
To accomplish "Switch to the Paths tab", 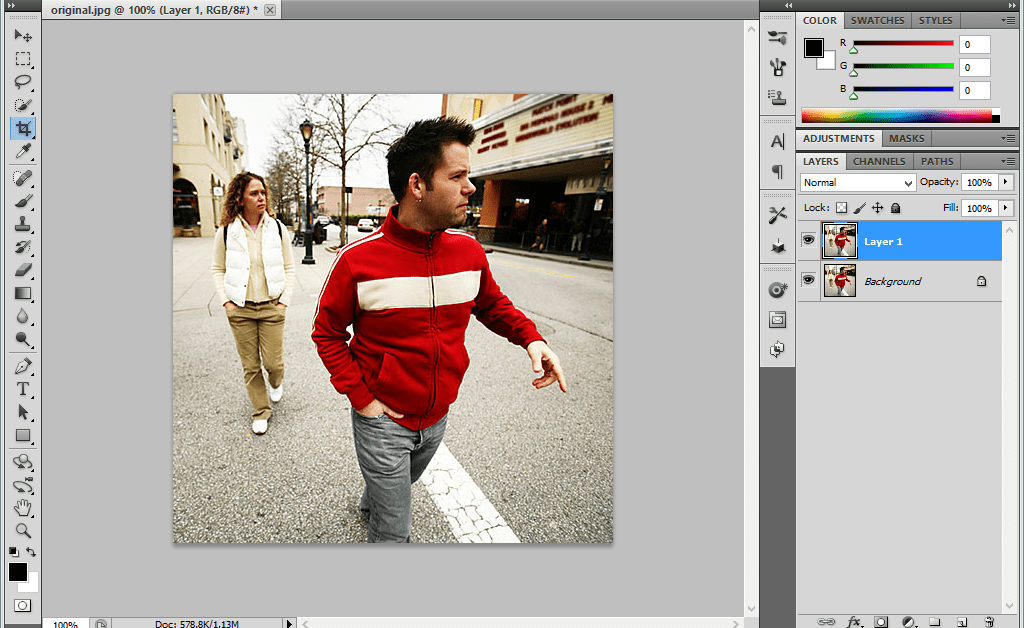I will (937, 161).
